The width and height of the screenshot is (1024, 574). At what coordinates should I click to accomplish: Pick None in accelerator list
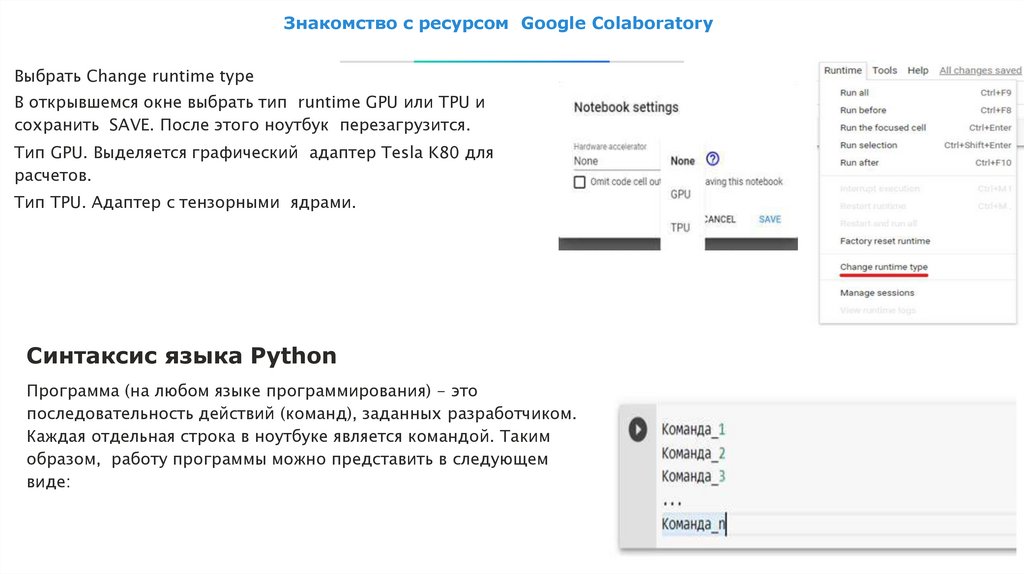click(682, 161)
